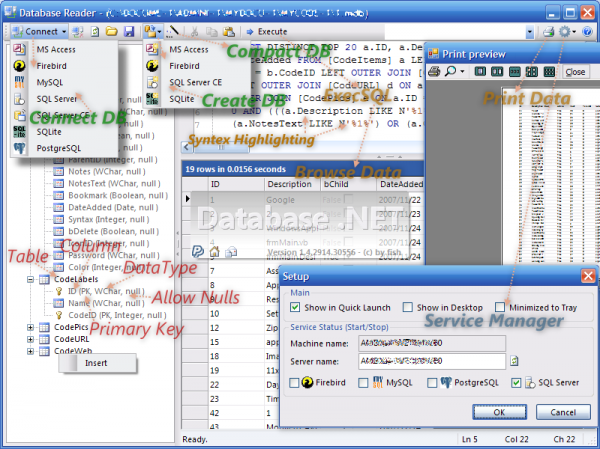Screen dimensions: 600x449
Task: Click the zoom magnifier in Print preview
Action: click(451, 72)
